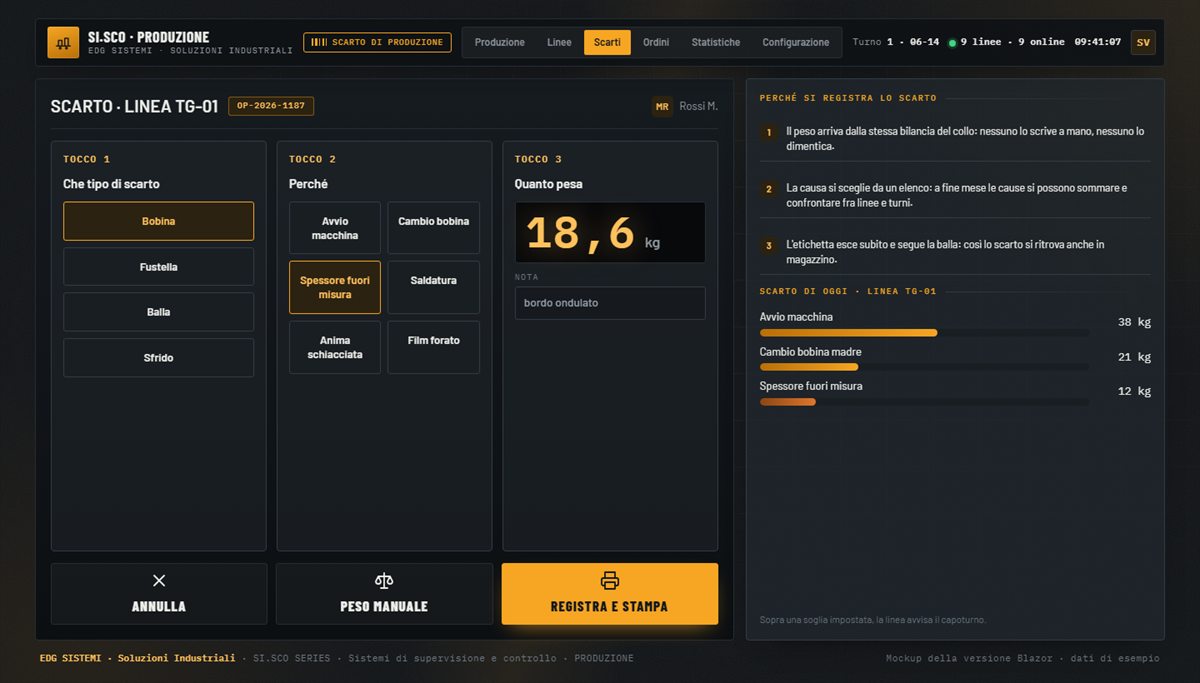Go to the Scarti tab
This screenshot has width=1200, height=683.
click(607, 42)
